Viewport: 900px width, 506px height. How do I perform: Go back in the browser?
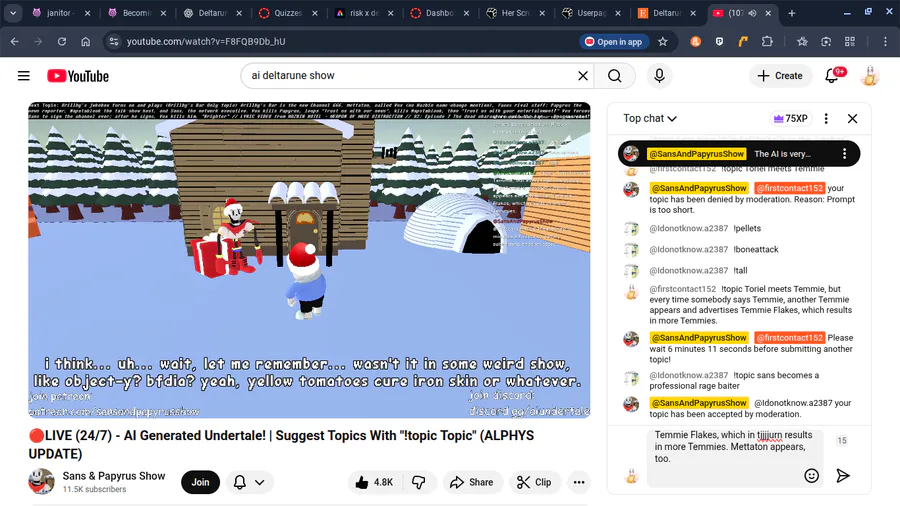(x=14, y=41)
